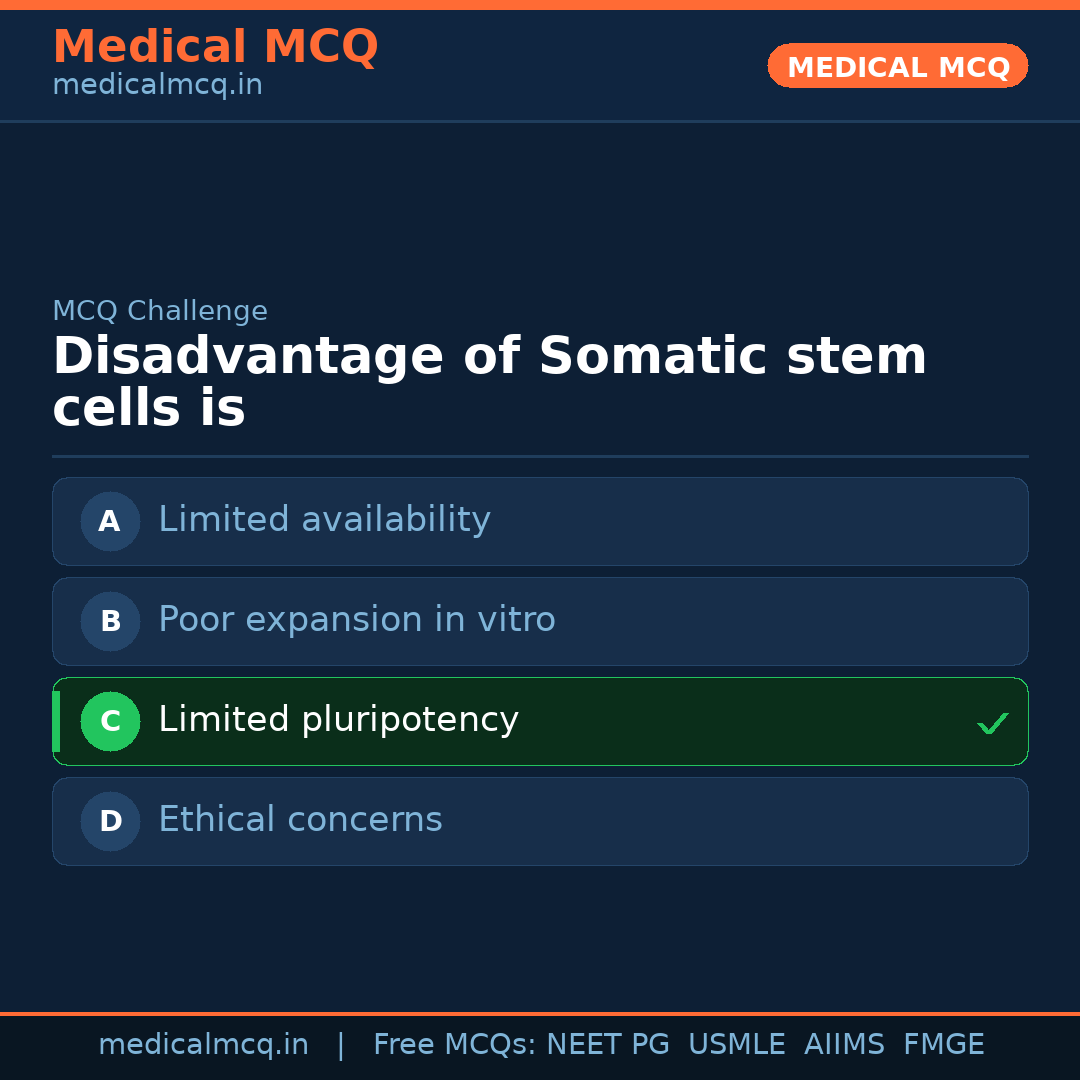
Task: Select the Limited availability answer
Action: click(x=324, y=520)
